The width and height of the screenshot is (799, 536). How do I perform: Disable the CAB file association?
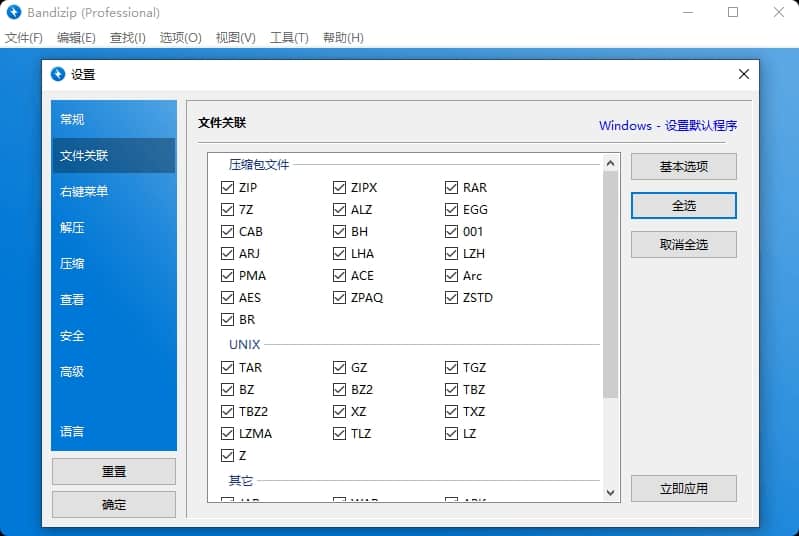click(227, 231)
